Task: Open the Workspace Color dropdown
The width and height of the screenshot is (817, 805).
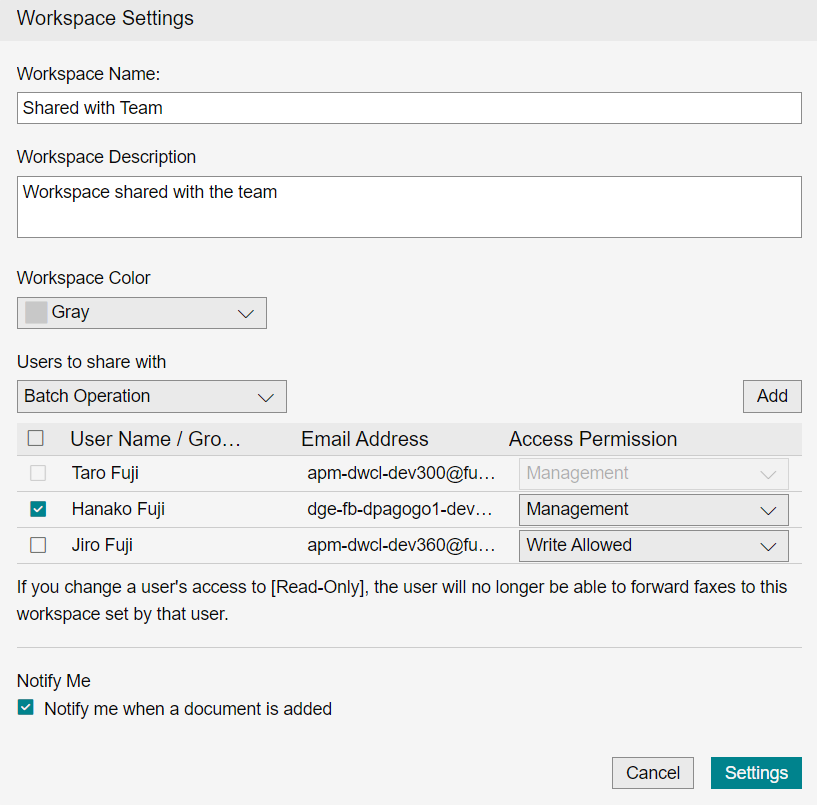Action: click(x=142, y=313)
